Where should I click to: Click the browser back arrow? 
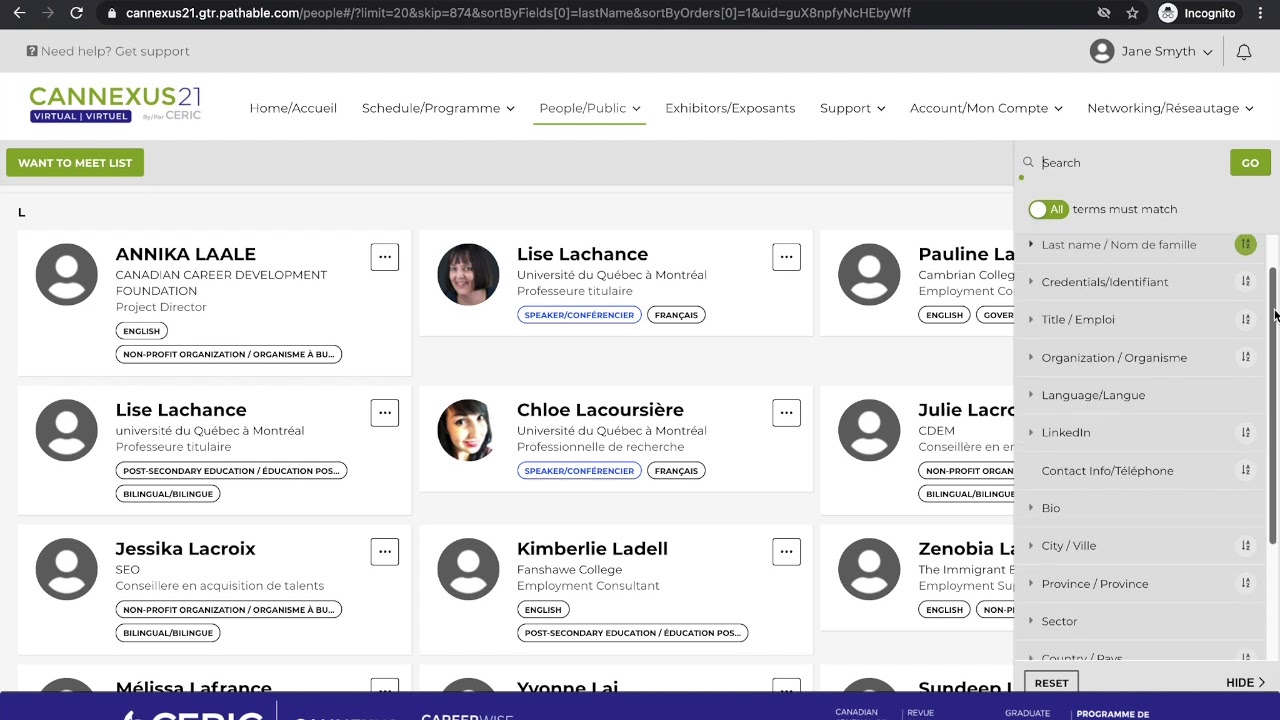pyautogui.click(x=19, y=13)
